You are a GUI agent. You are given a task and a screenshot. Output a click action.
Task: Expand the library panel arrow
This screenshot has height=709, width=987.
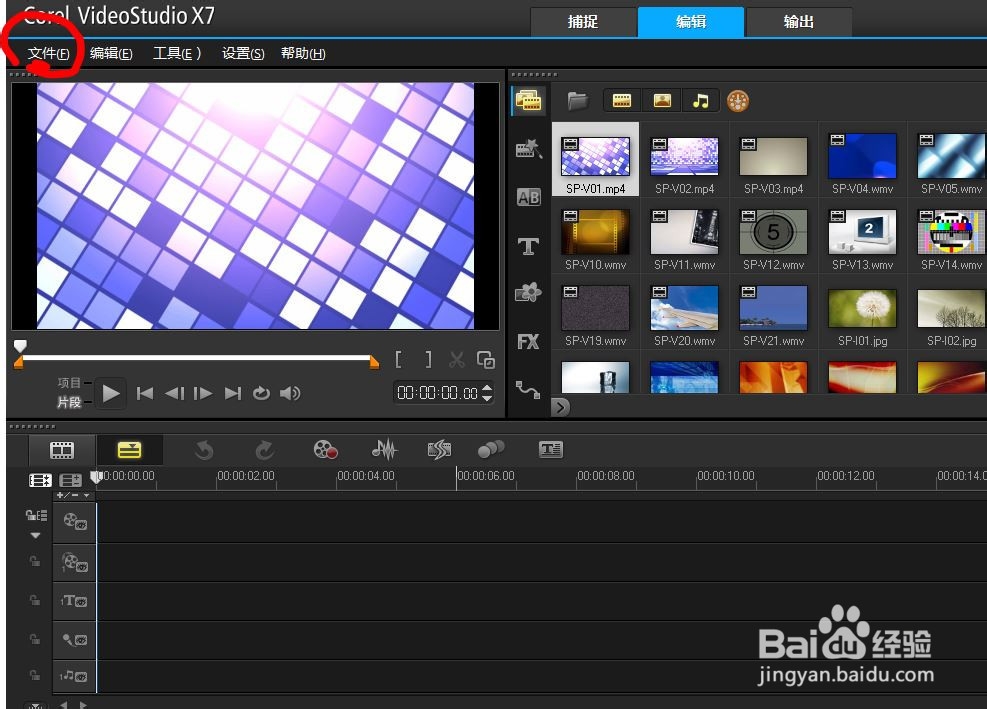[x=560, y=407]
